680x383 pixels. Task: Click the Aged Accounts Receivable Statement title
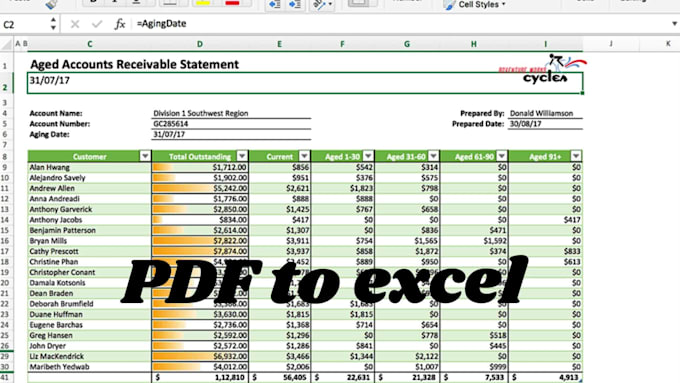[134, 64]
